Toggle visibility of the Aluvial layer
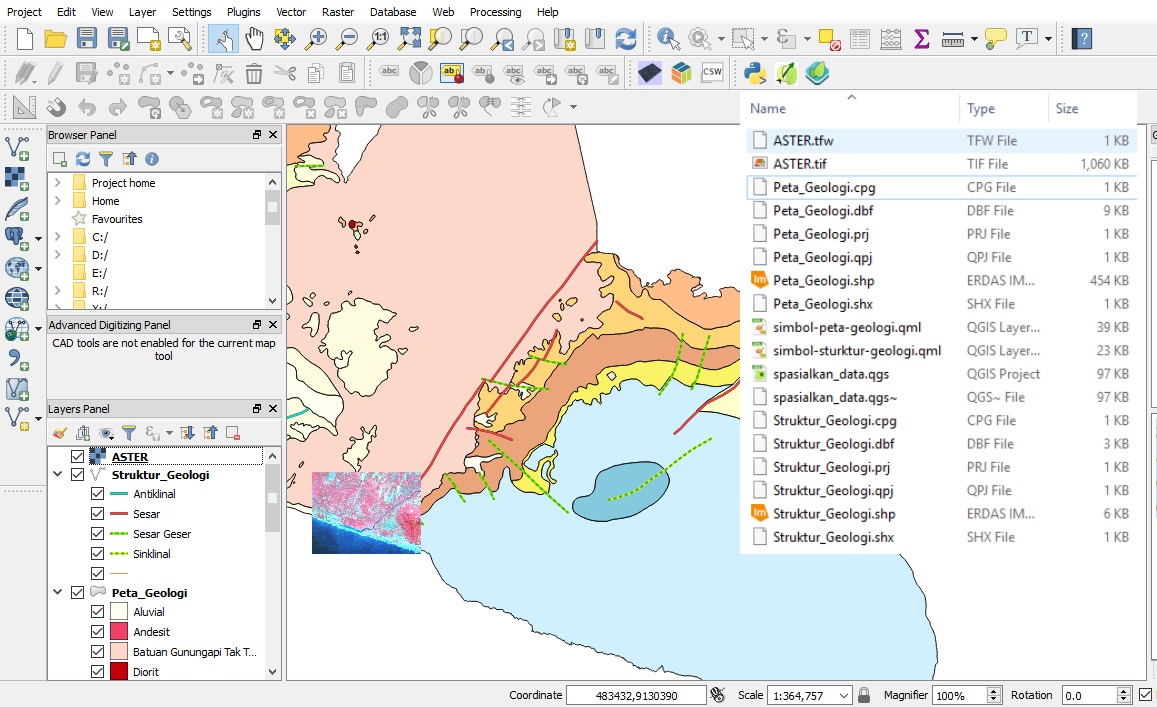The width and height of the screenshot is (1157, 707). click(97, 611)
